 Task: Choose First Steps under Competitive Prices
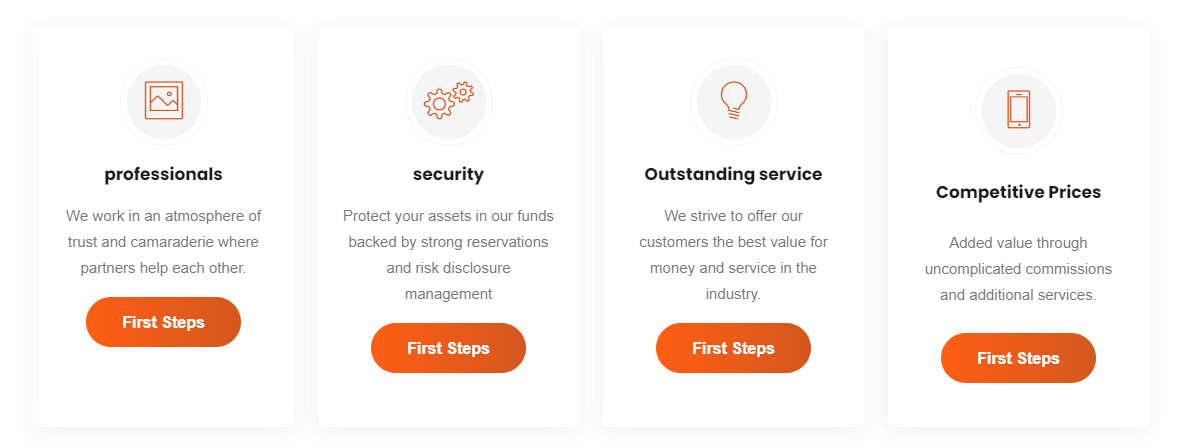click(1019, 357)
